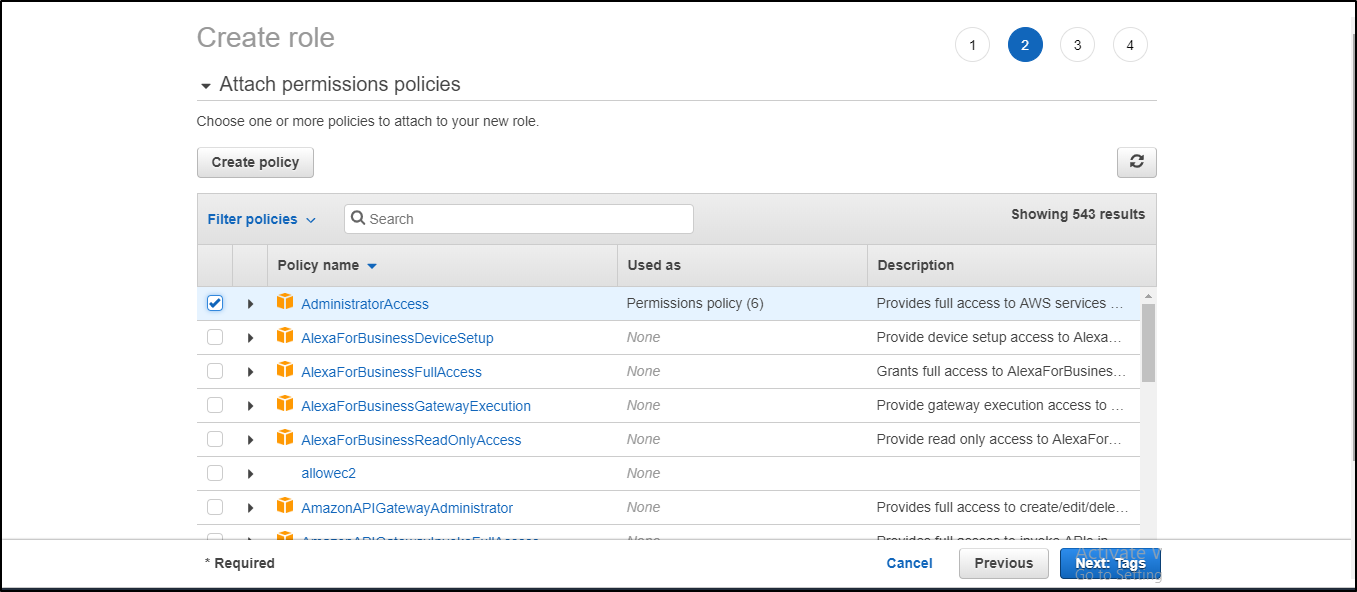This screenshot has height=592, width=1357.
Task: Click the search magnifier icon
Action: coord(358,218)
